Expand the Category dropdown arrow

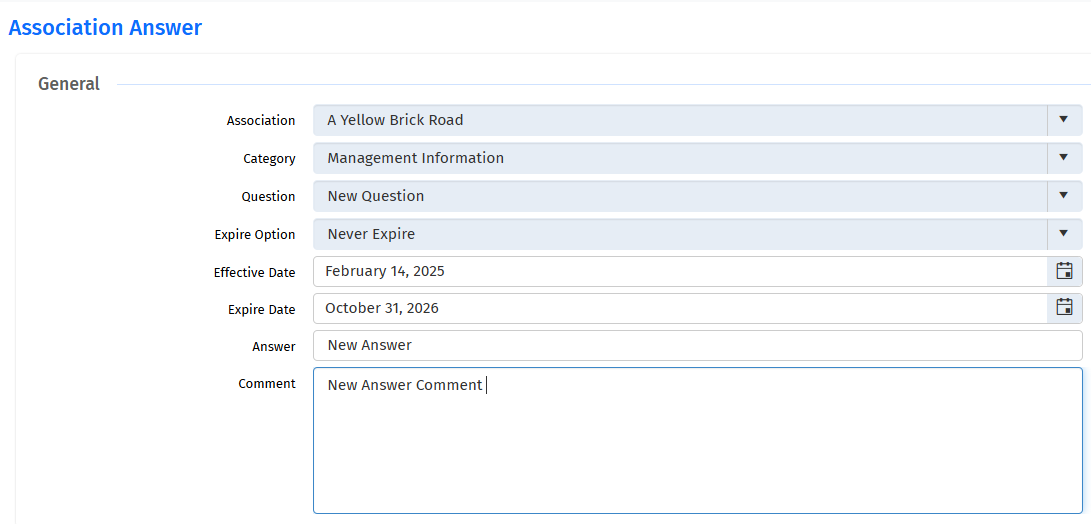click(1064, 158)
